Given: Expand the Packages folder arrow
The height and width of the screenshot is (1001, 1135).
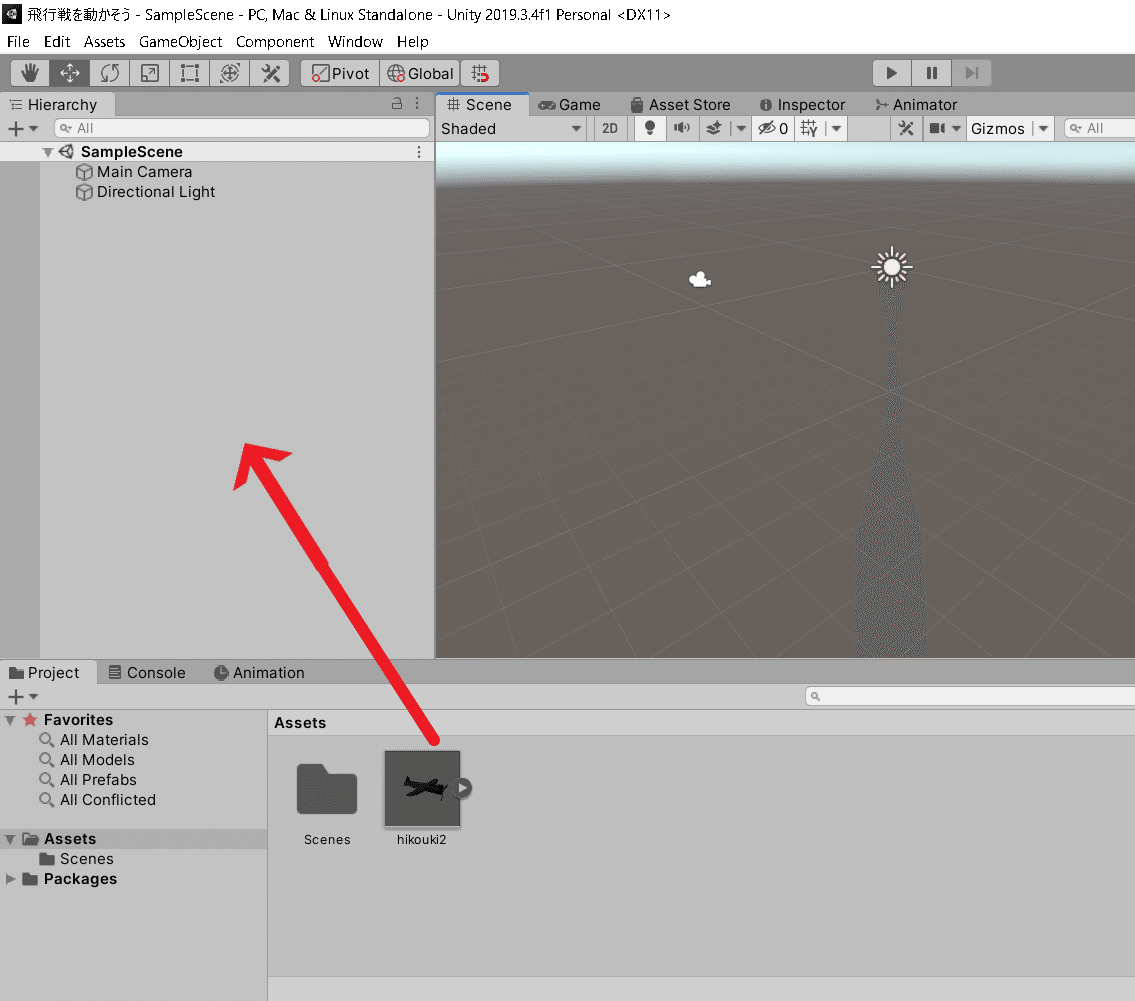Looking at the screenshot, I should [10, 879].
